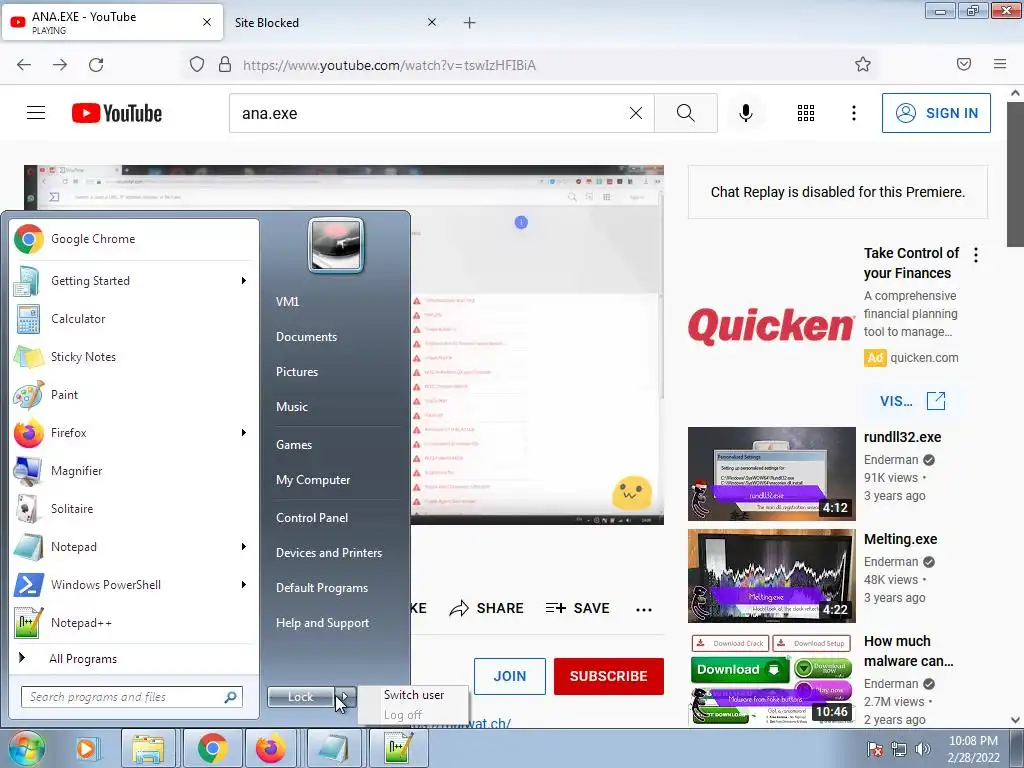
Task: Expand Getting Started submenu arrow
Action: [244, 281]
